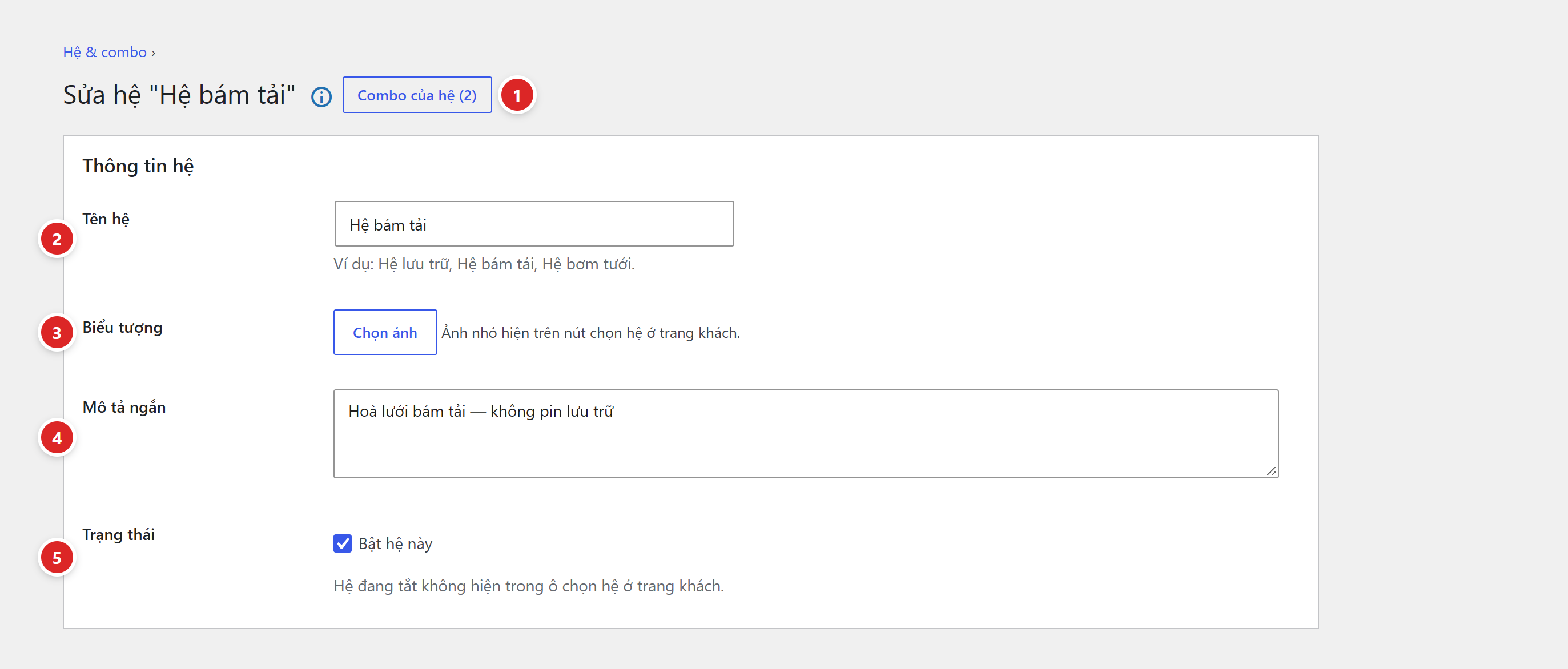This screenshot has width=1568, height=669.
Task: Click the page title "Sửa hệ"
Action: [179, 95]
